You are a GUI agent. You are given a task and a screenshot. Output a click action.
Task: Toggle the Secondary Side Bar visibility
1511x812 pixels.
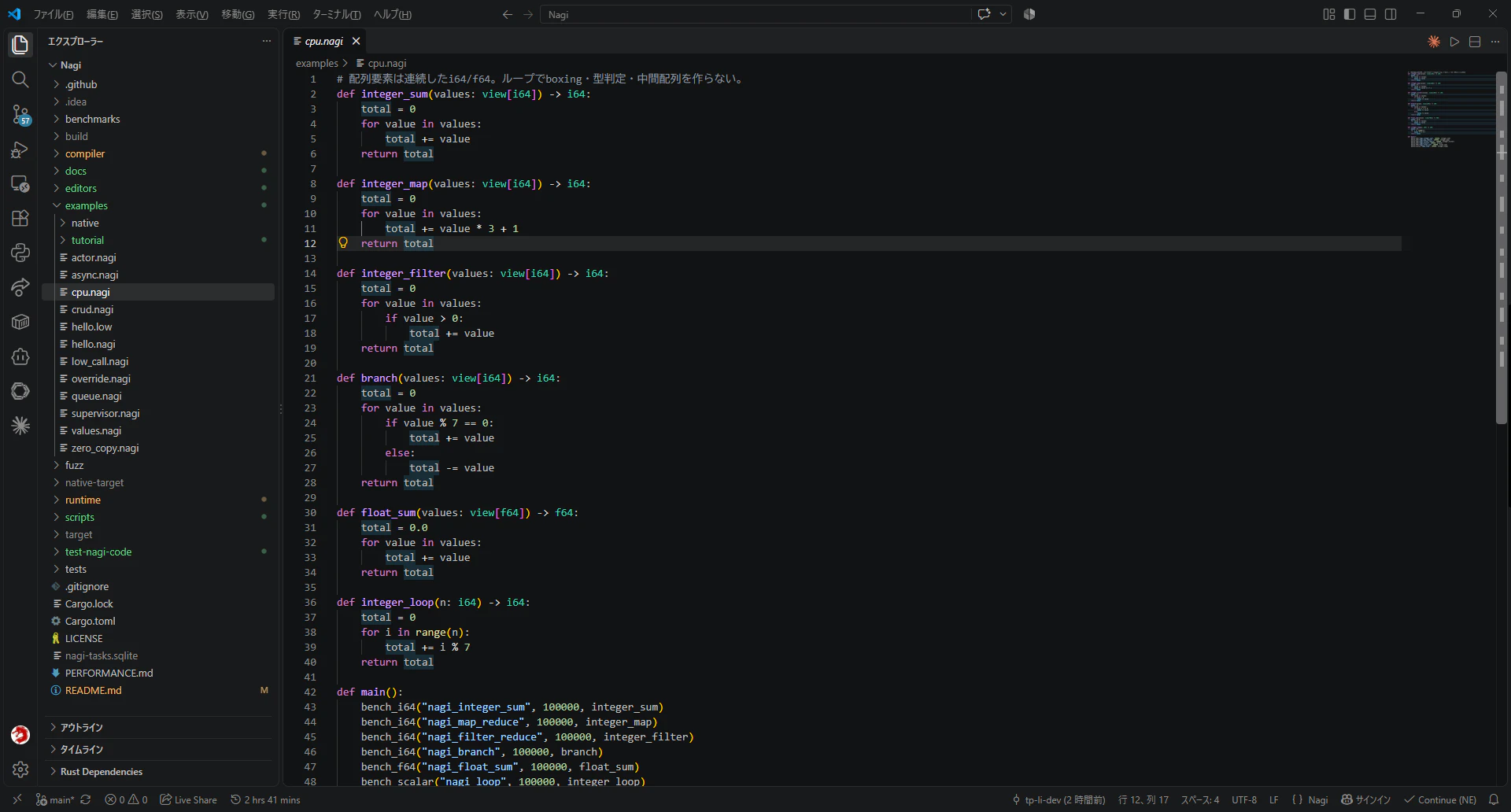[x=1391, y=14]
